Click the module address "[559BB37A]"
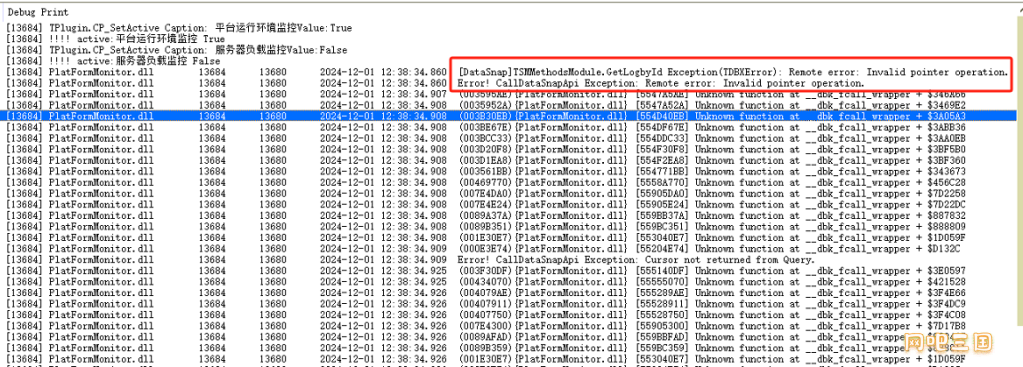The width and height of the screenshot is (1023, 367). 662,216
